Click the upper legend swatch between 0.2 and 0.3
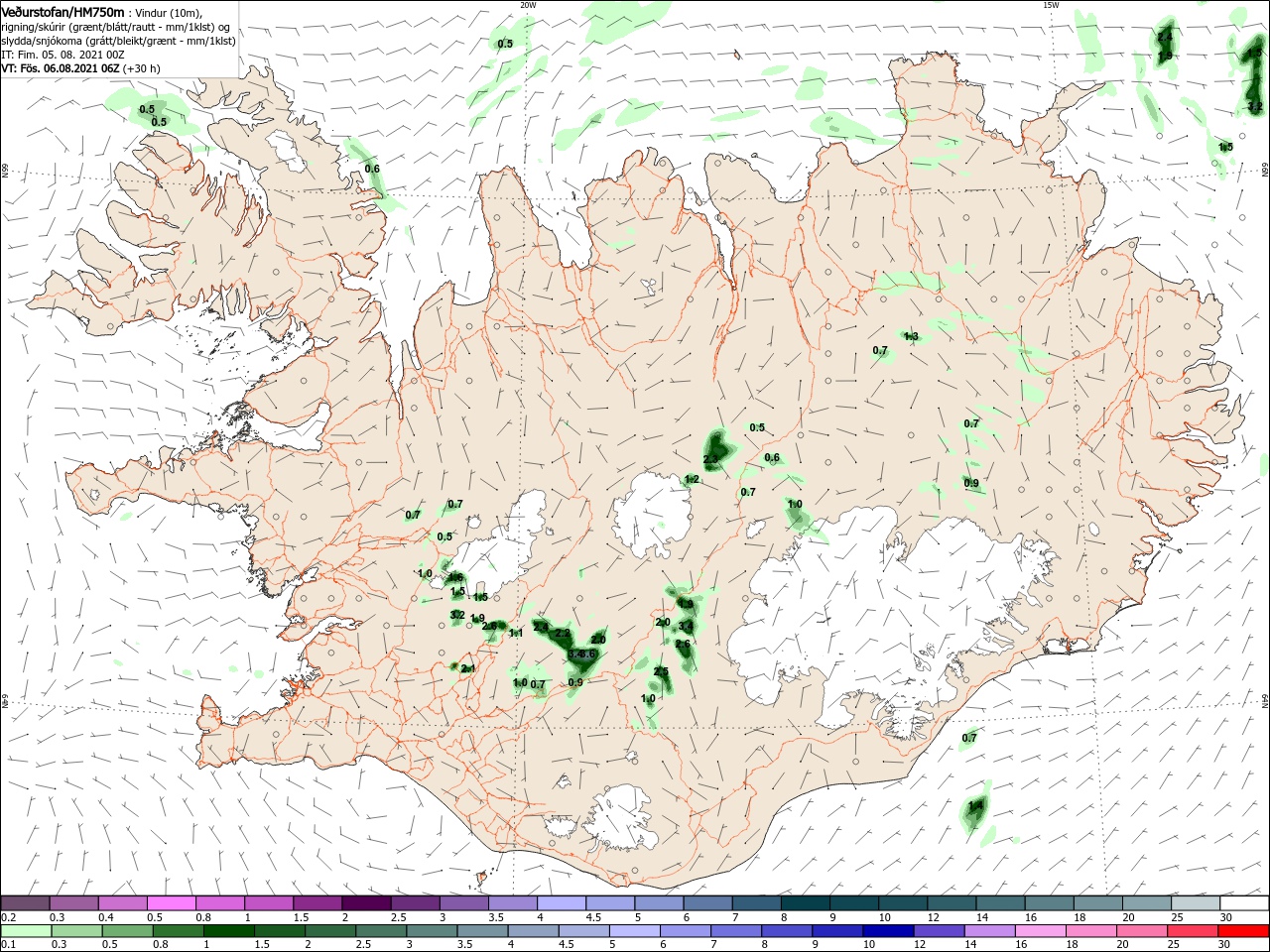This screenshot has width=1270, height=952. tap(27, 903)
